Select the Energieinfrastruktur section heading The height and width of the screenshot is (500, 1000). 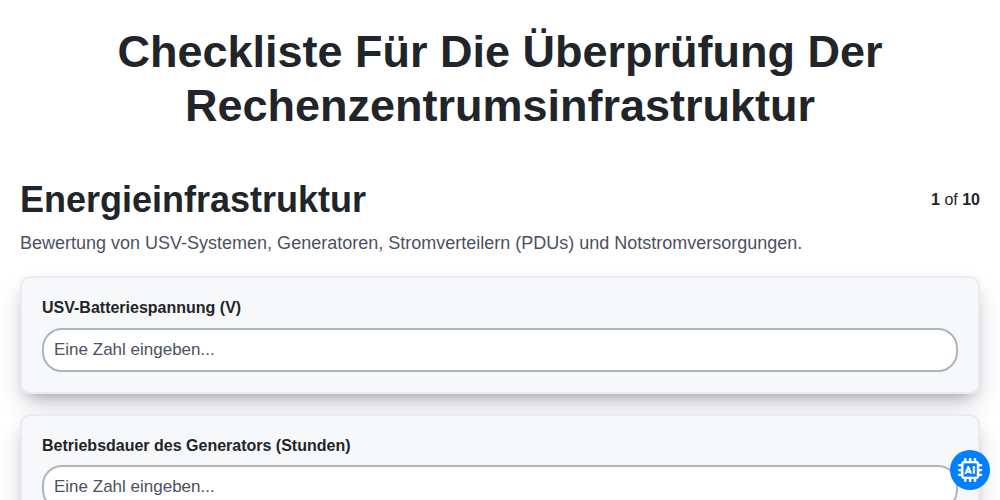tap(193, 200)
